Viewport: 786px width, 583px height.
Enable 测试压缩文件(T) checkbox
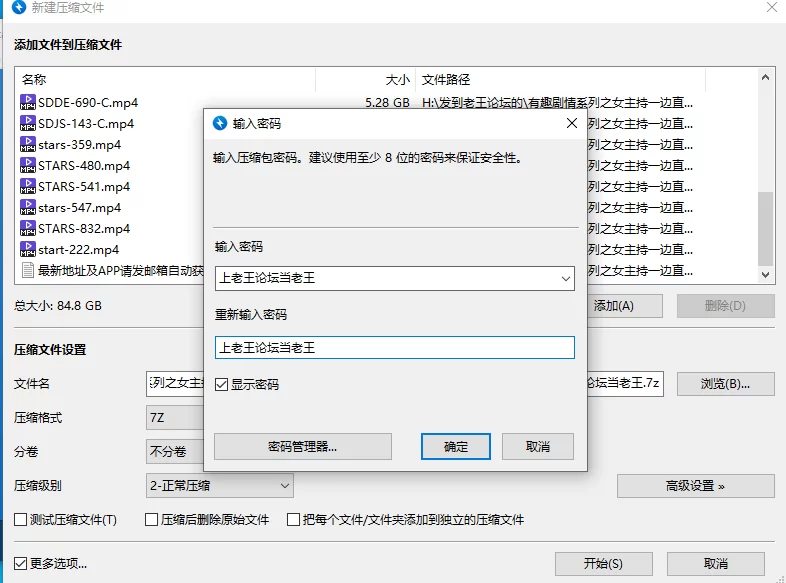(21, 519)
